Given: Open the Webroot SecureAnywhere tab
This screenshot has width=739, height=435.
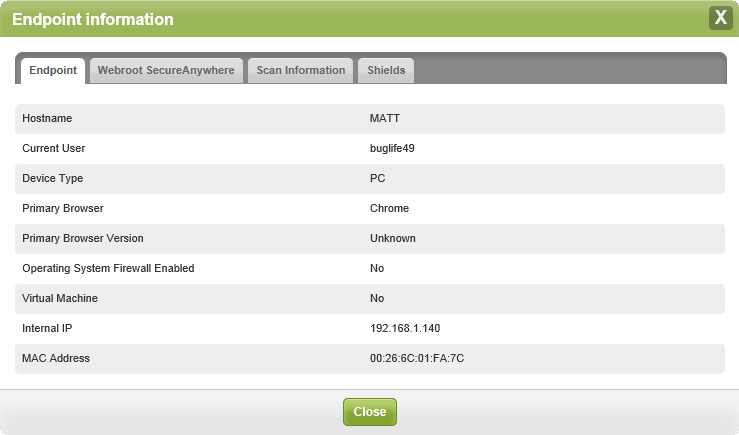Looking at the screenshot, I should tap(166, 71).
